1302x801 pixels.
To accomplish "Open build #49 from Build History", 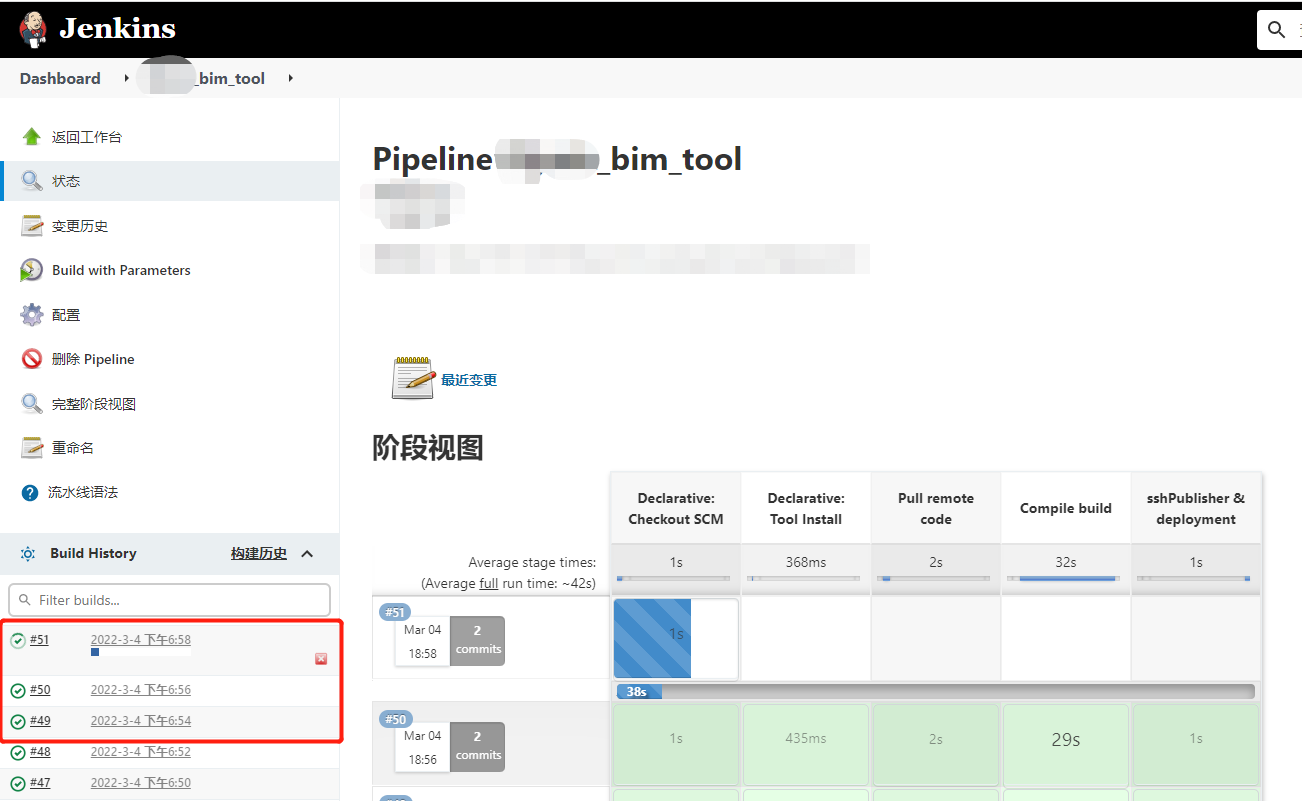I will point(40,721).
